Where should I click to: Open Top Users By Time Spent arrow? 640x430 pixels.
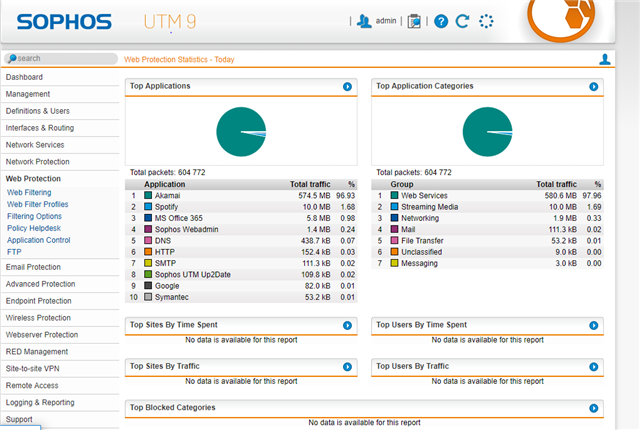tap(593, 325)
